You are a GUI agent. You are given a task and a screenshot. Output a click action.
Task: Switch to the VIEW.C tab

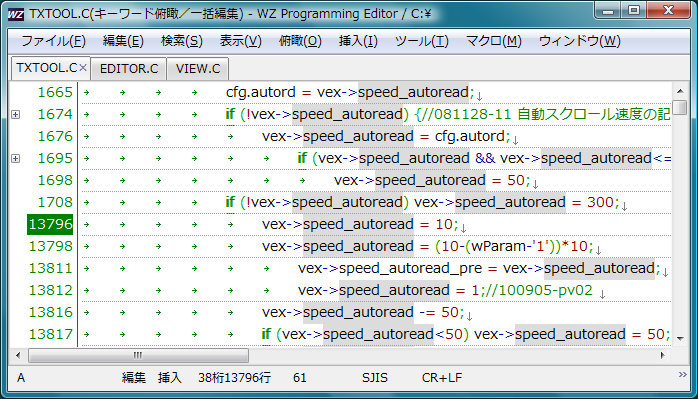coord(198,69)
